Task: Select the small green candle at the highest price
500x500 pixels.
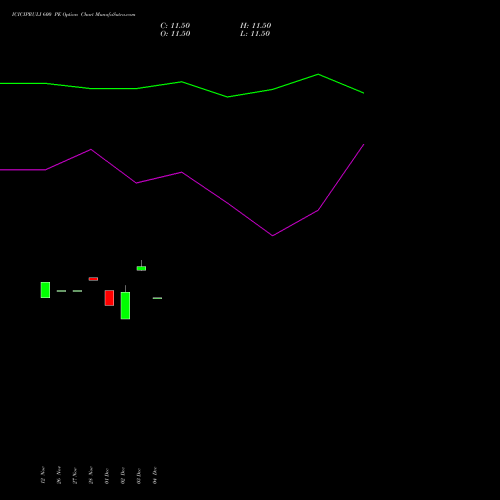Action: pos(141,268)
